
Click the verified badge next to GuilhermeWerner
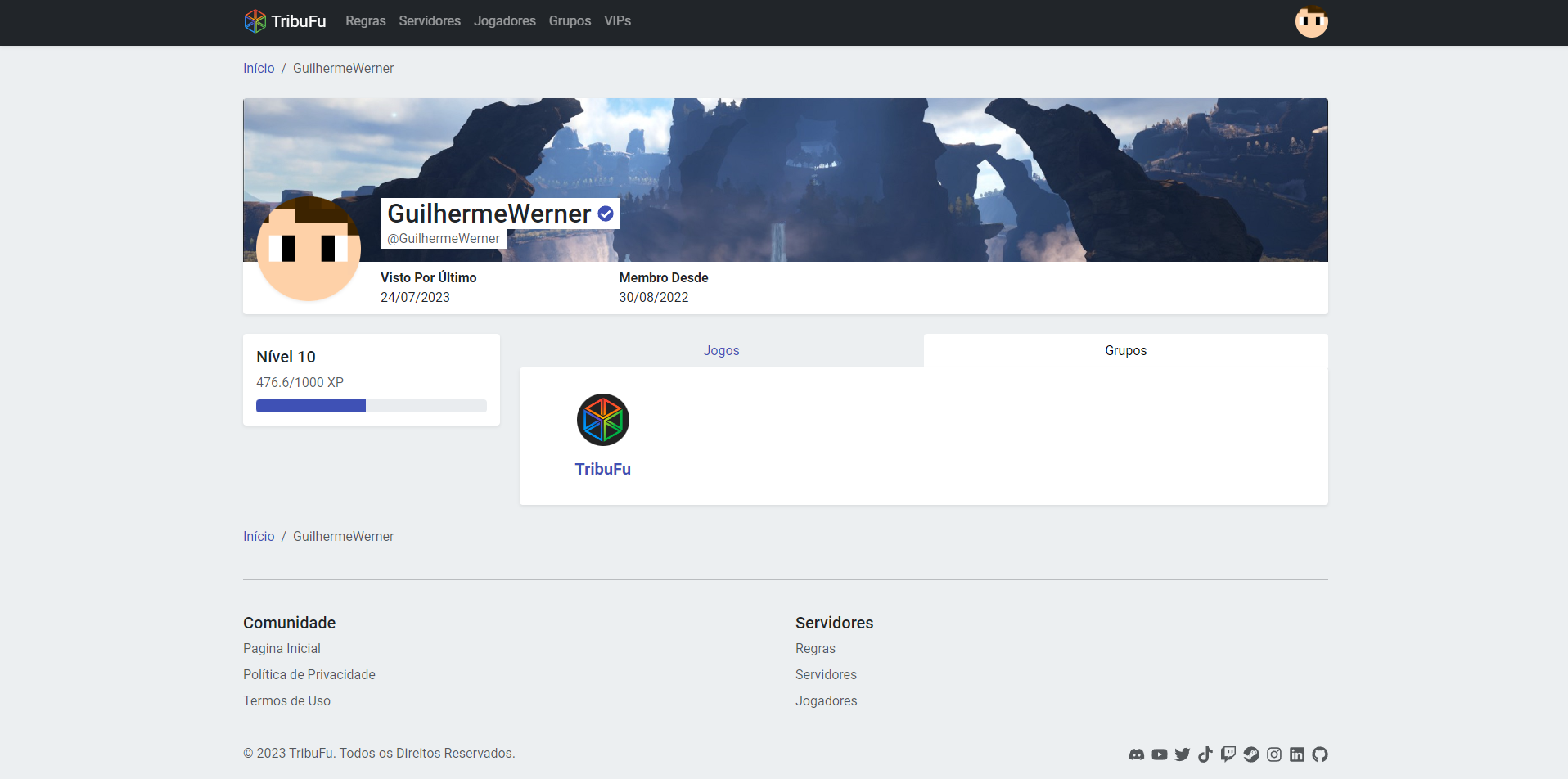606,214
